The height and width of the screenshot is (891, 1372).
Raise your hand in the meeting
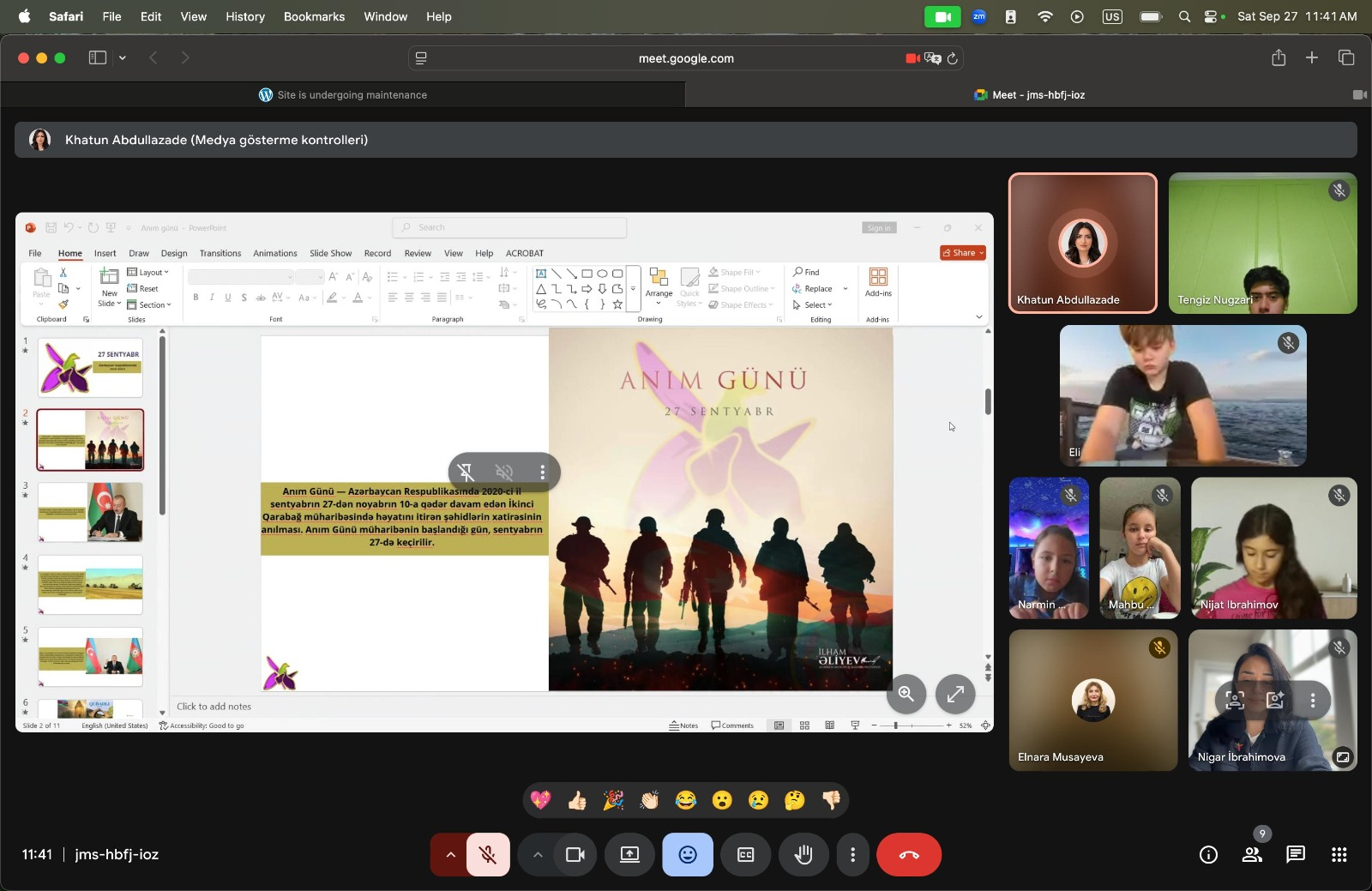click(x=803, y=854)
